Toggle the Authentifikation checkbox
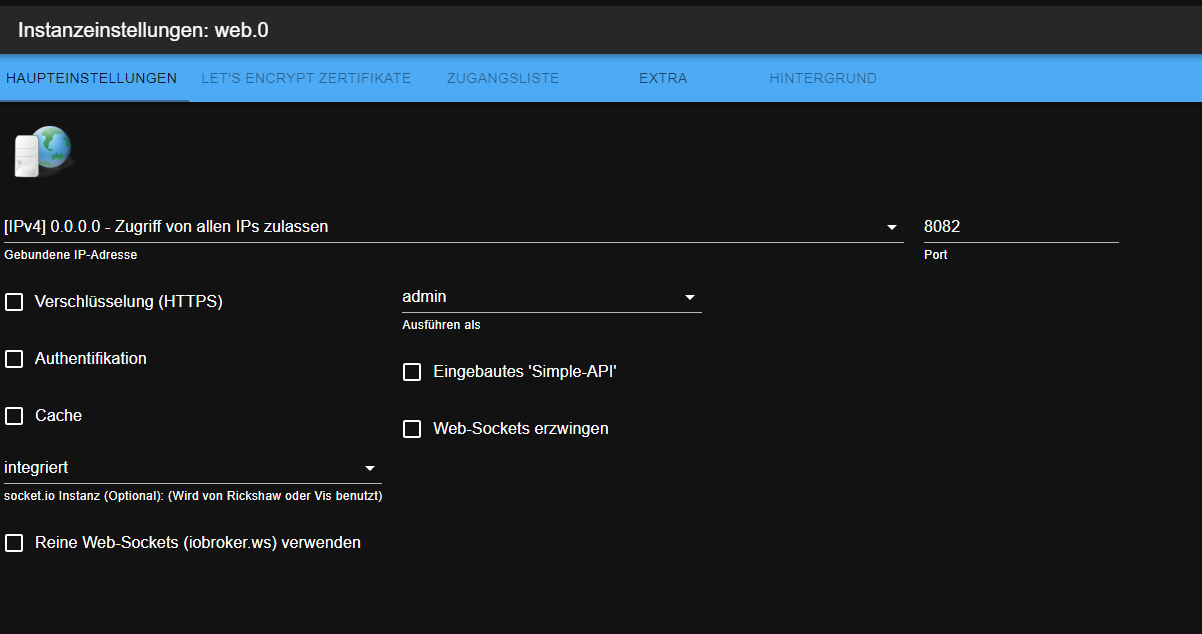Viewport: 1202px width, 634px height. click(x=14, y=359)
